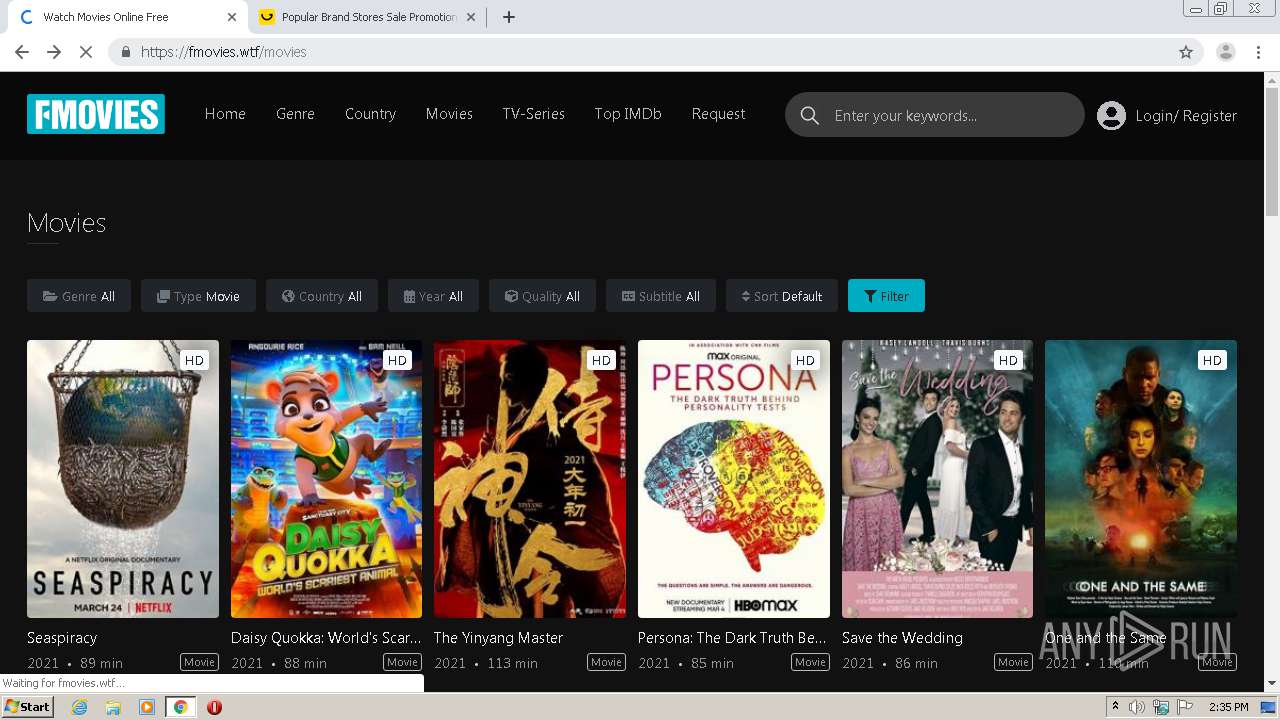Open File Explorer from taskbar
This screenshot has height=720, width=1280.
coord(113,707)
